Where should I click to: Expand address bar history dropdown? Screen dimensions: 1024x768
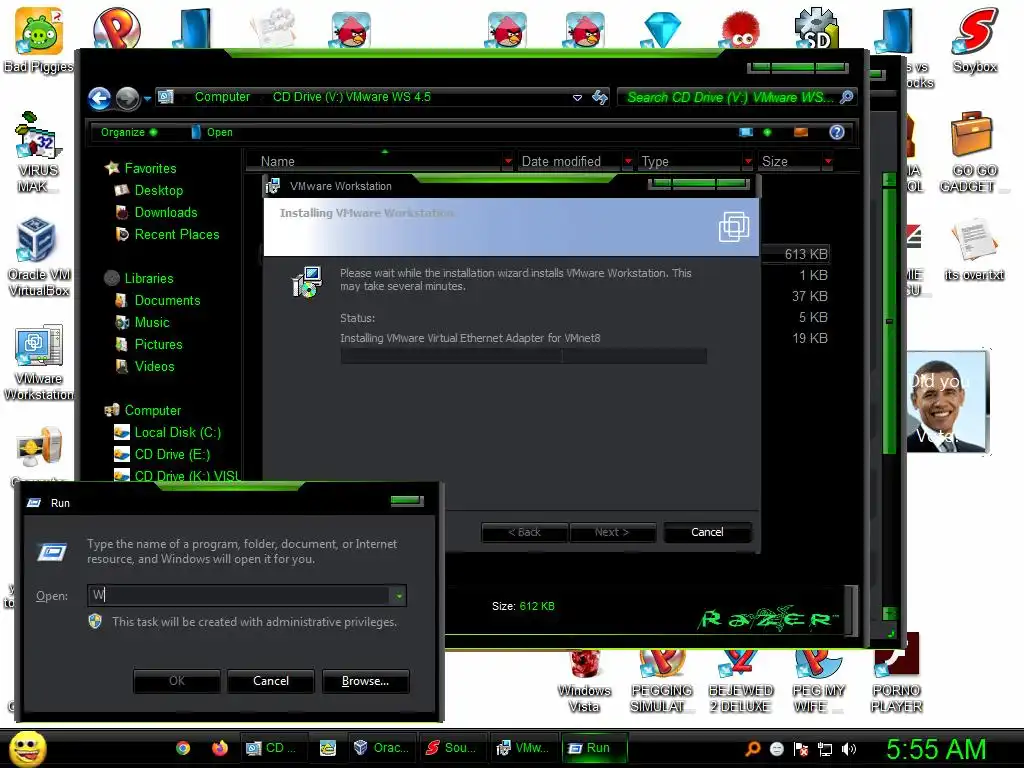pyautogui.click(x=577, y=98)
